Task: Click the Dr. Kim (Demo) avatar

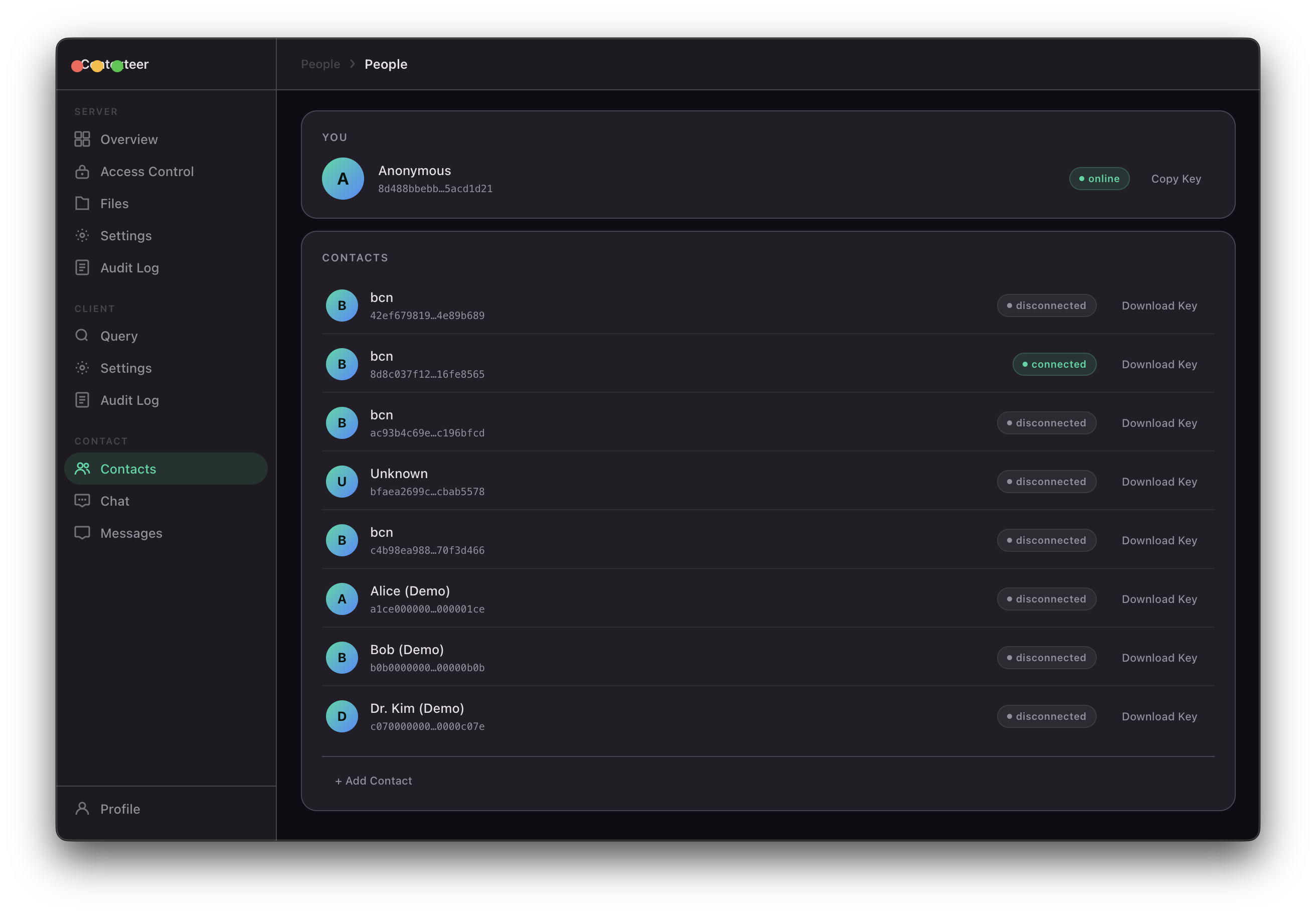Action: [342, 717]
